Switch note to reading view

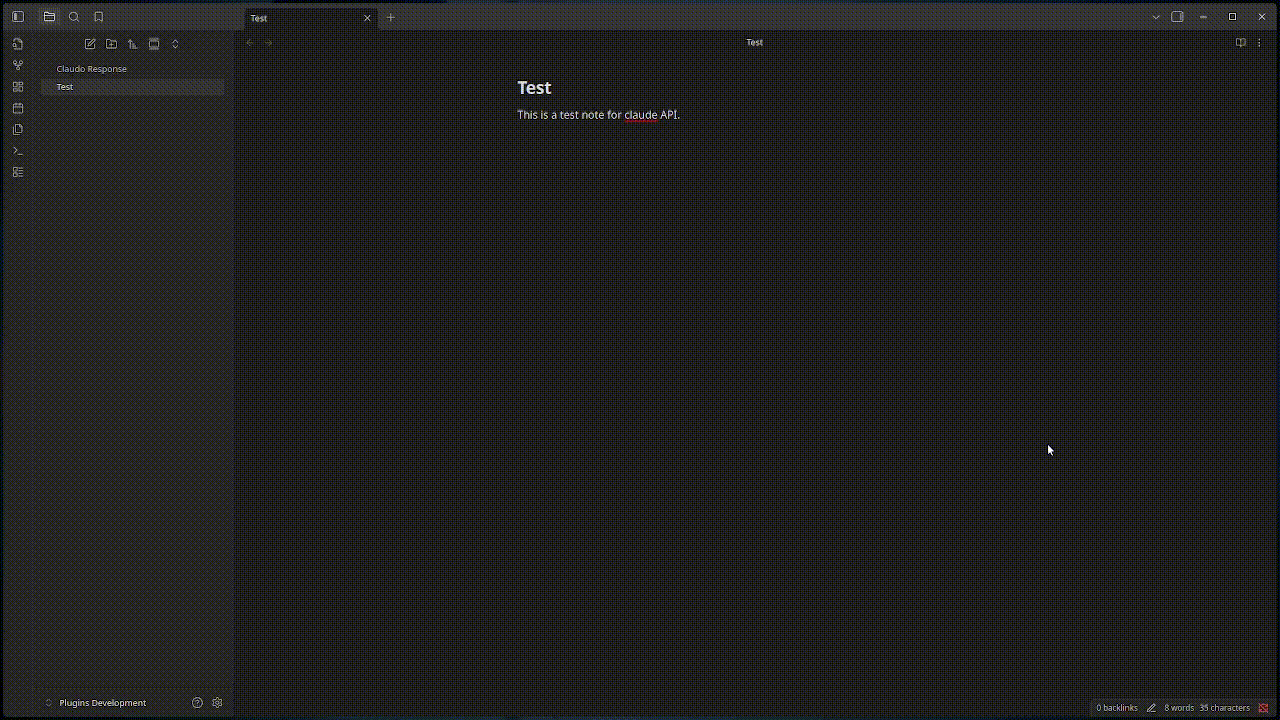1240,42
